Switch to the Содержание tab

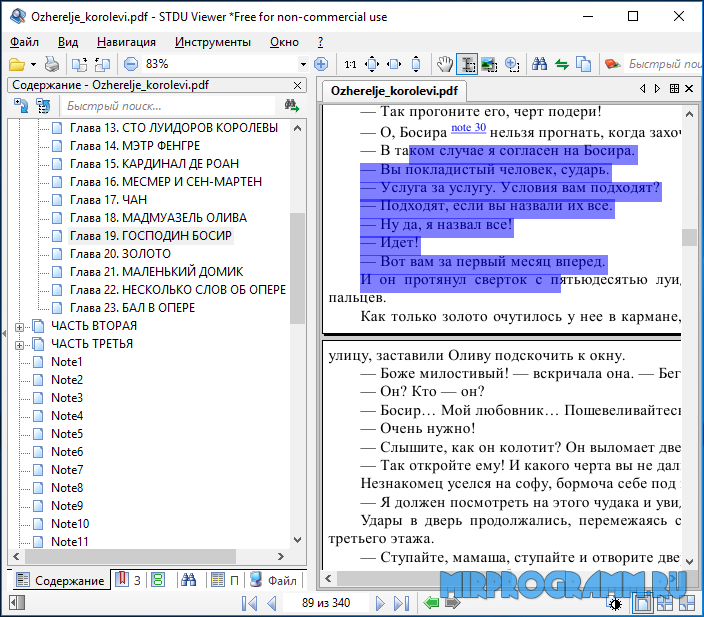click(x=60, y=580)
